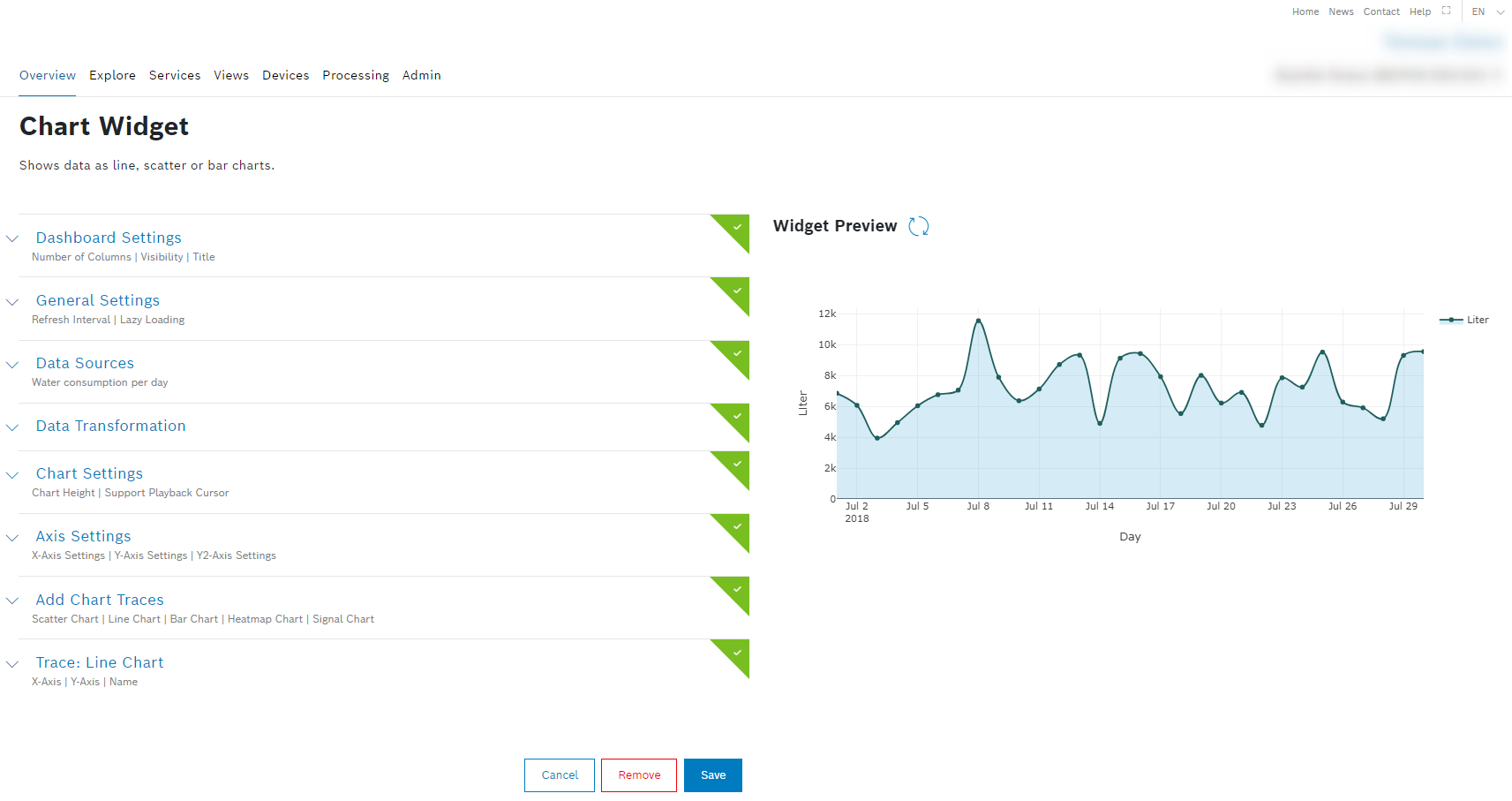Open the Devices tab

pos(285,75)
